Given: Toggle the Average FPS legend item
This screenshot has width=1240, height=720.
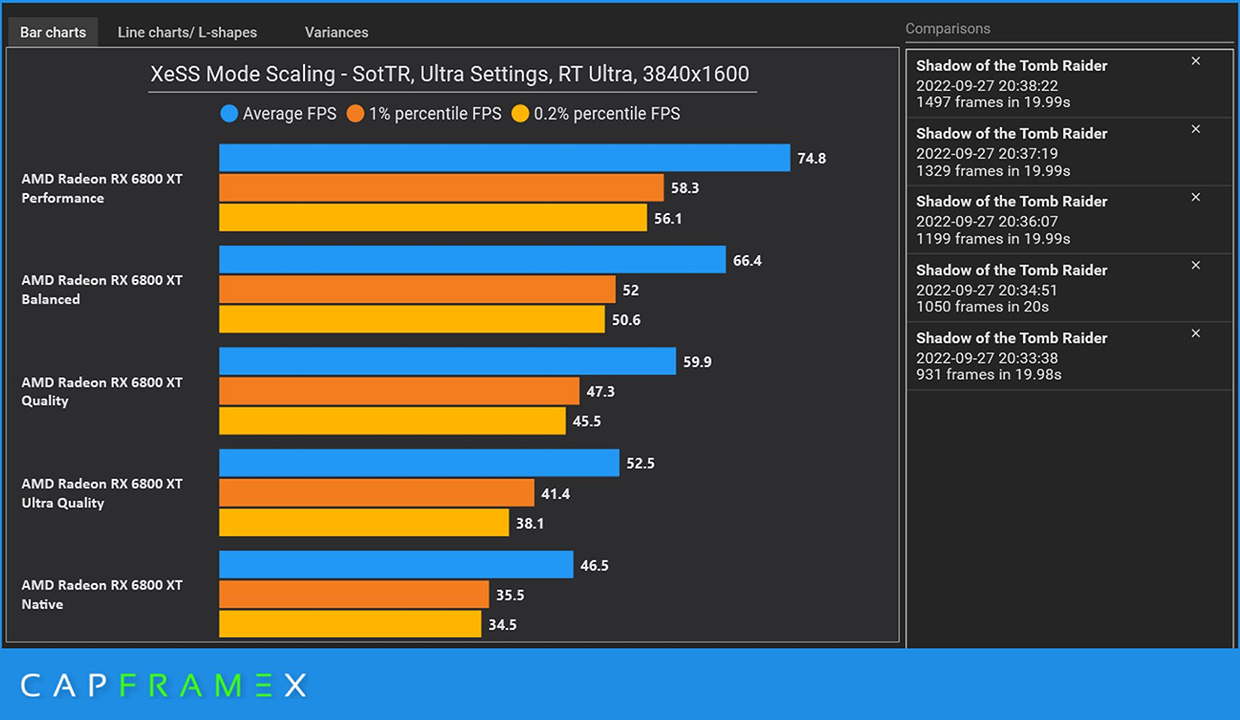Looking at the screenshot, I should coord(279,114).
